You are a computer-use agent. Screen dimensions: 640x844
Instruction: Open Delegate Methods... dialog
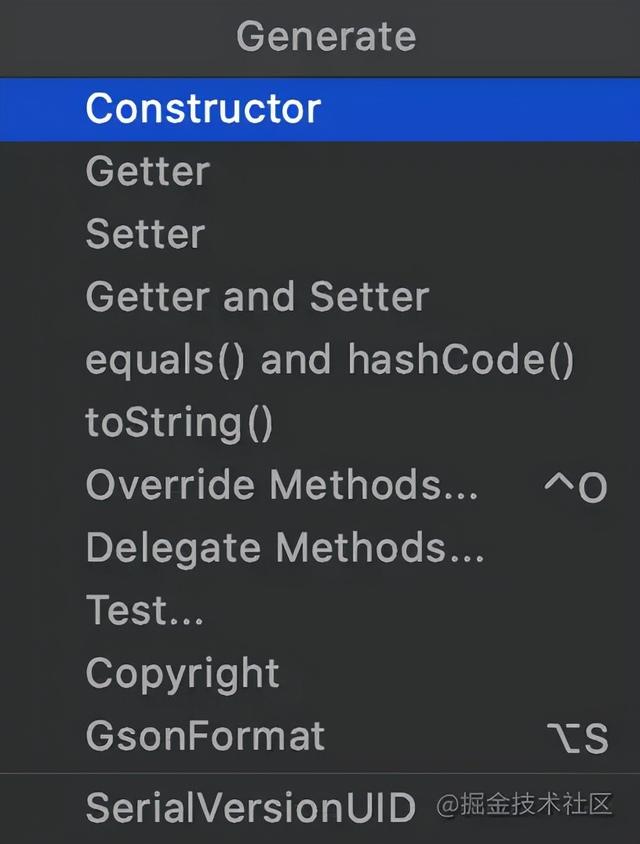(285, 548)
